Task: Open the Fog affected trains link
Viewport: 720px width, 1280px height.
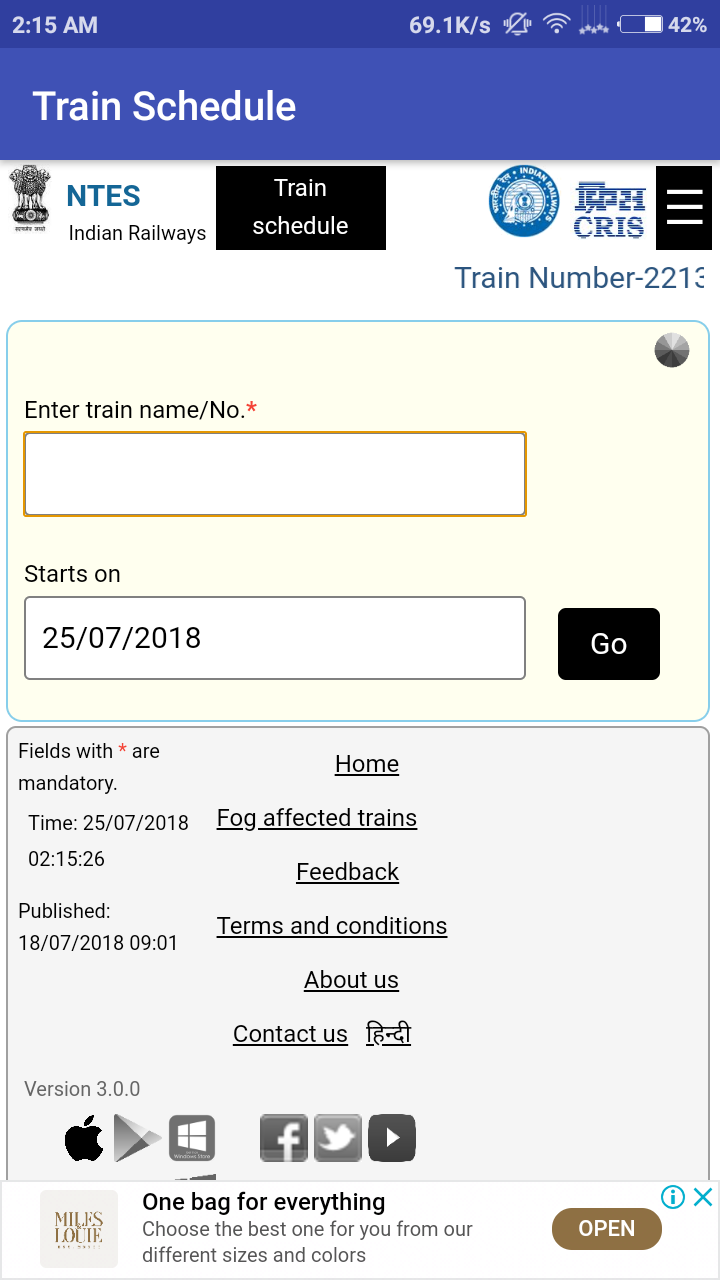Action: tap(317, 818)
